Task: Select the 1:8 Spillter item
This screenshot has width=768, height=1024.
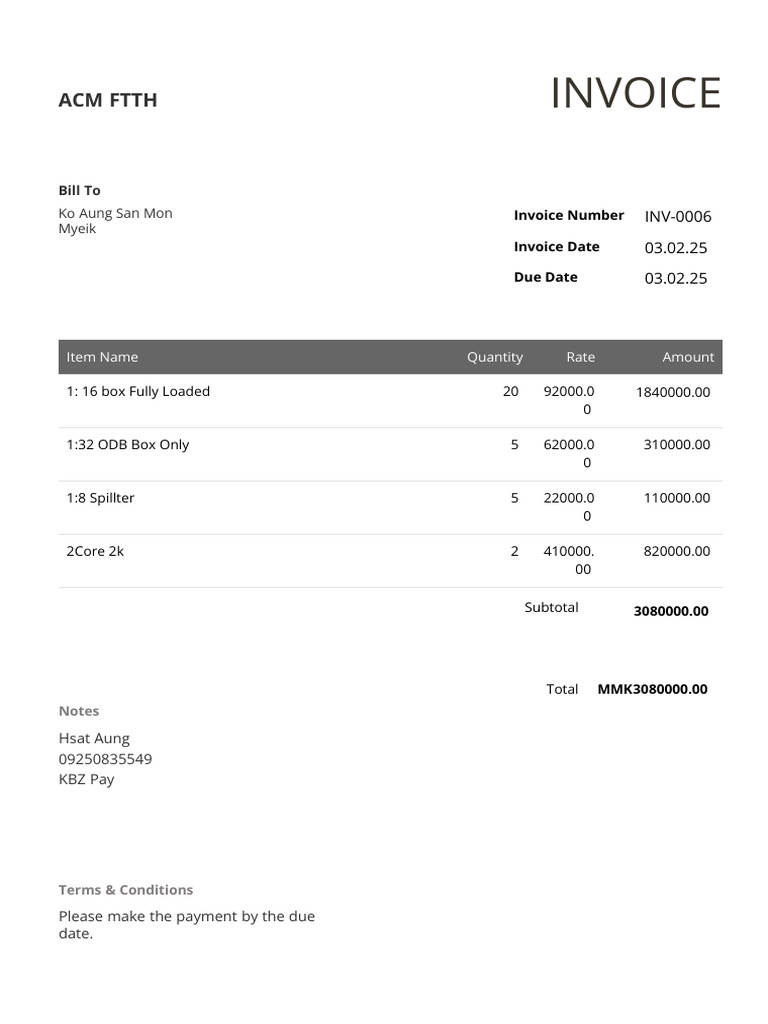Action: (x=100, y=498)
